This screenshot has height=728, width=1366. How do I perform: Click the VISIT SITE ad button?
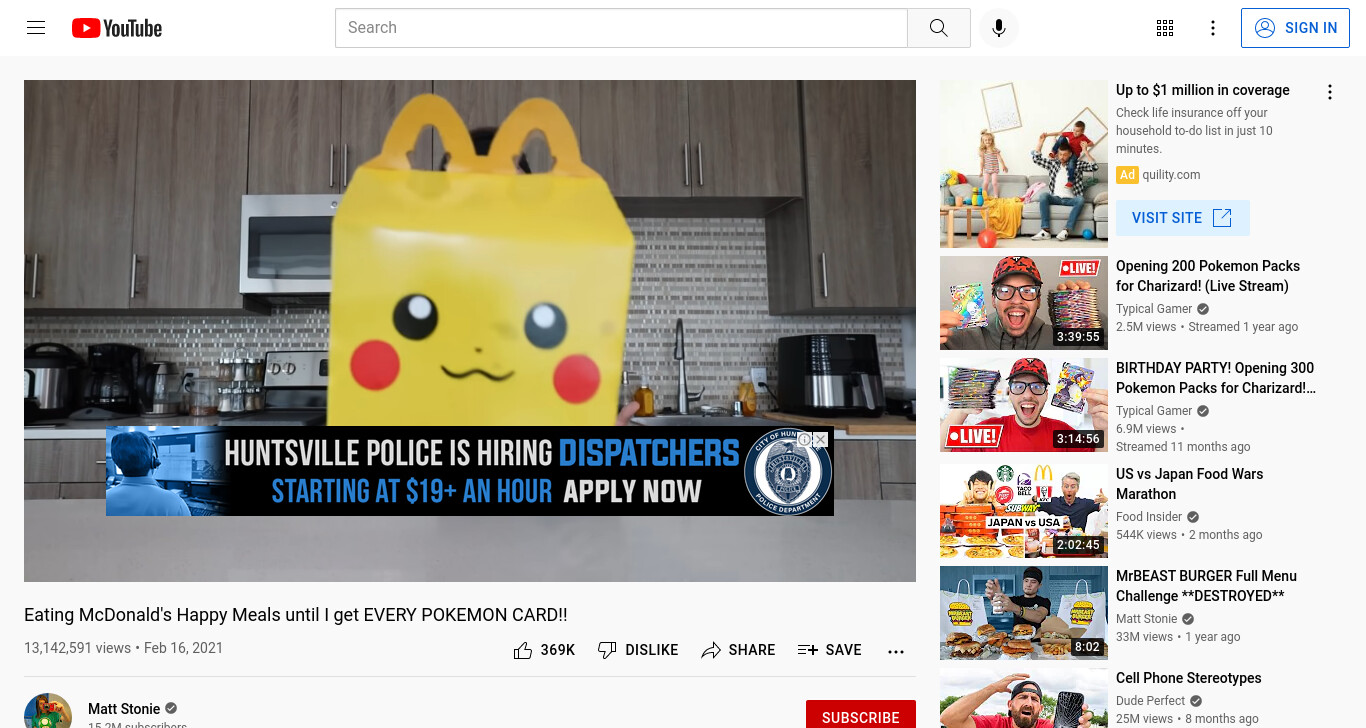1182,218
